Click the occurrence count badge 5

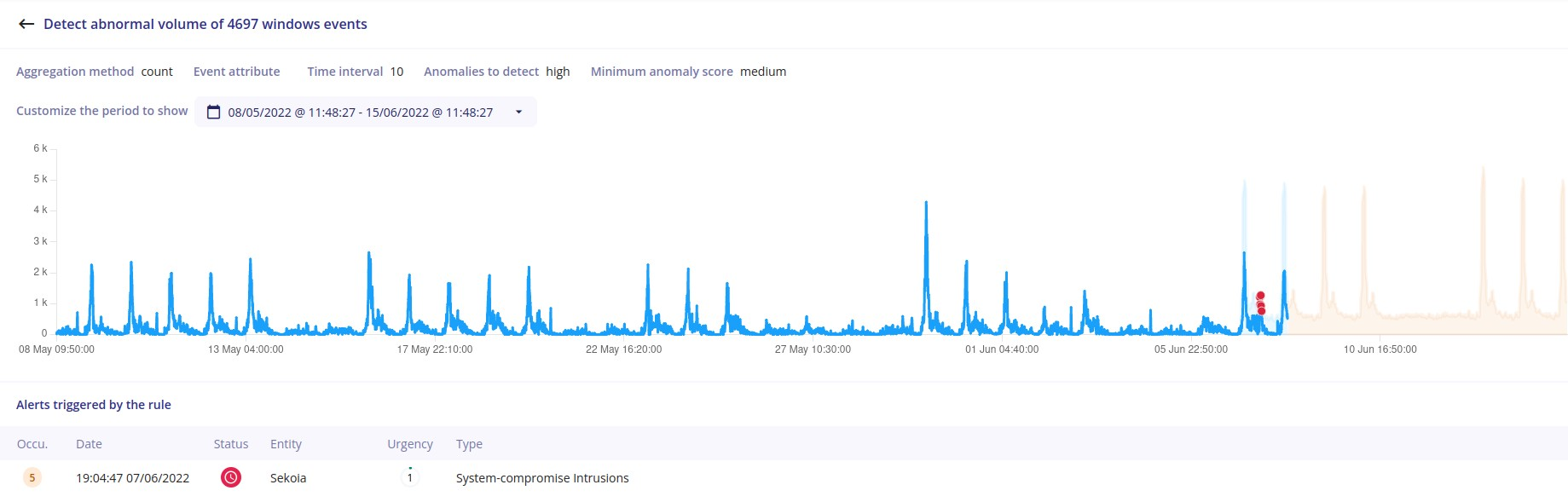point(32,477)
